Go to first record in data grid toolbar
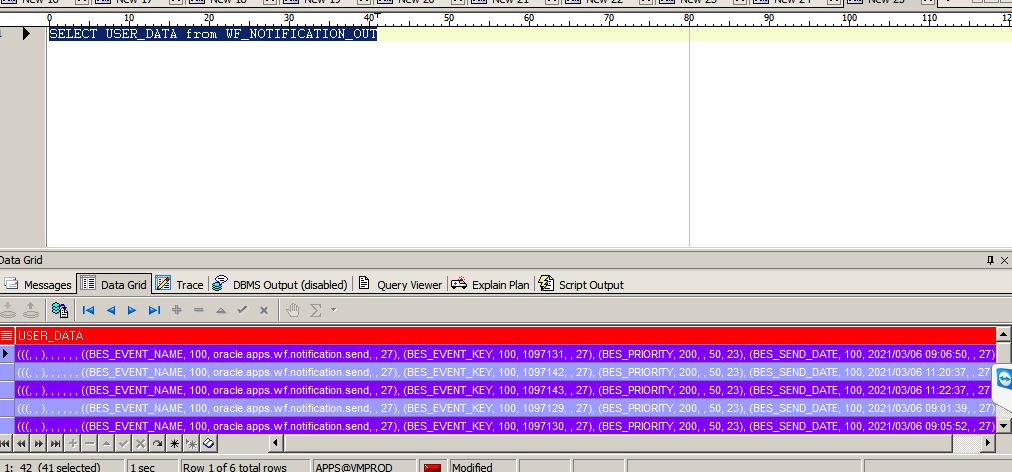The height and width of the screenshot is (472, 1012). click(x=88, y=311)
